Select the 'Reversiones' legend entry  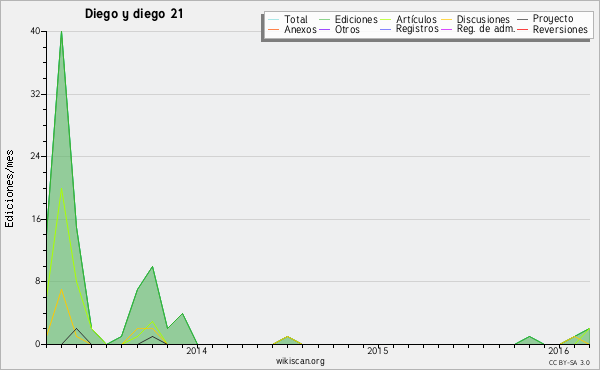click(x=560, y=29)
